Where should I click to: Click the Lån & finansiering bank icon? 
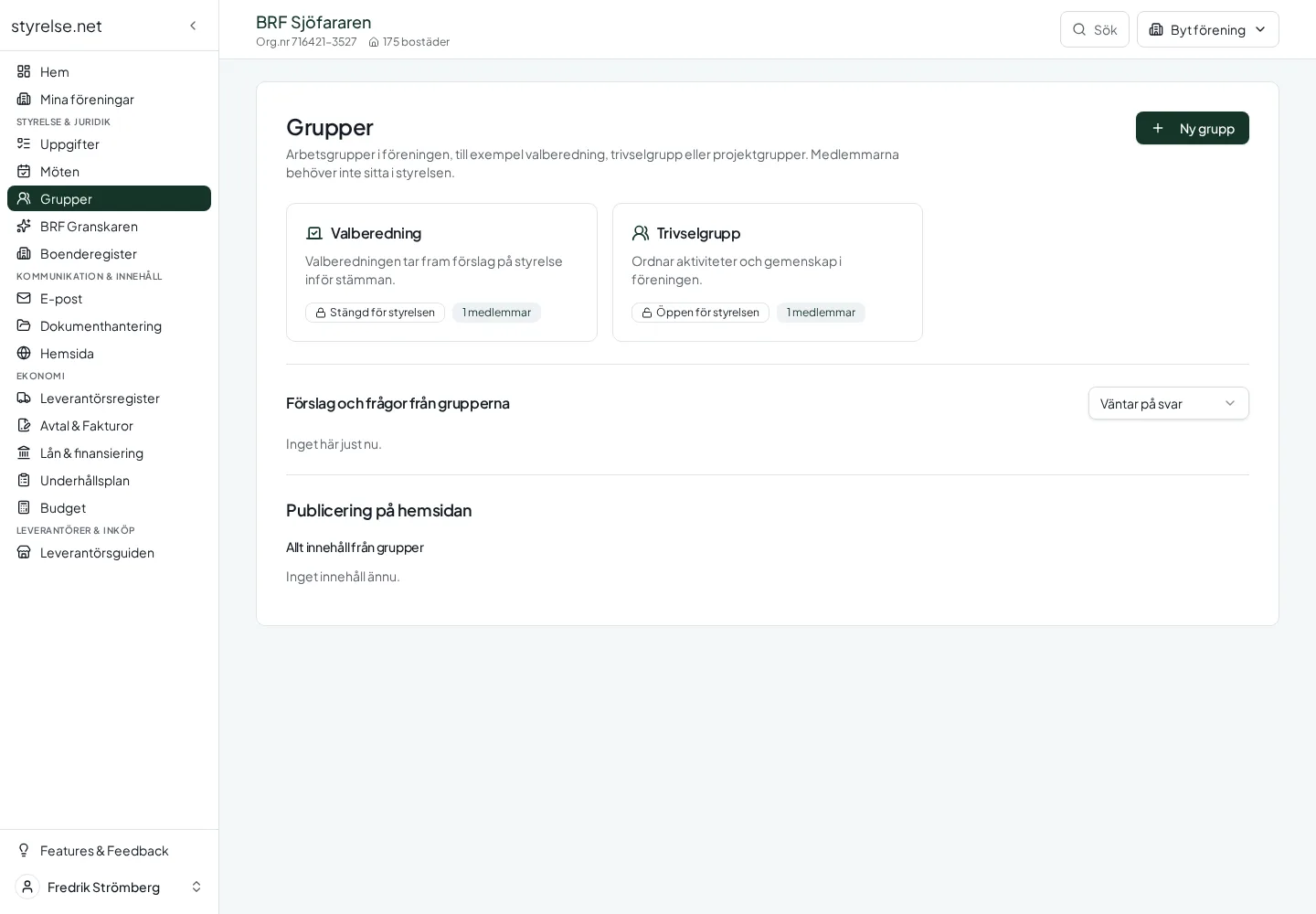click(24, 452)
